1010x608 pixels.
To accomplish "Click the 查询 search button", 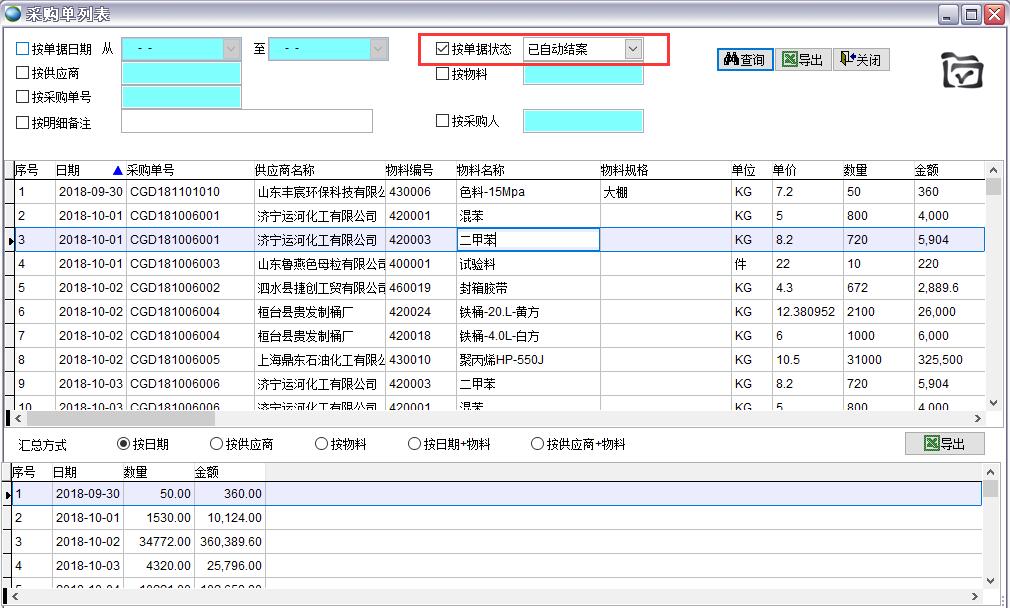I will [x=744, y=60].
